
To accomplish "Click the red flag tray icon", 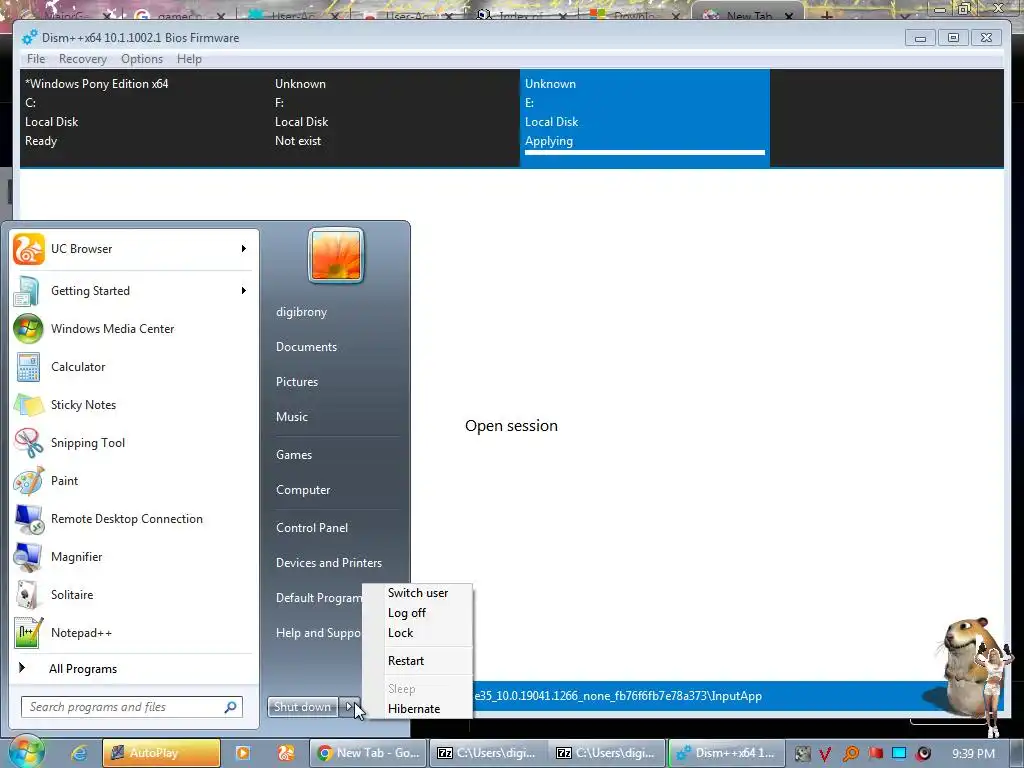I will pos(875,753).
